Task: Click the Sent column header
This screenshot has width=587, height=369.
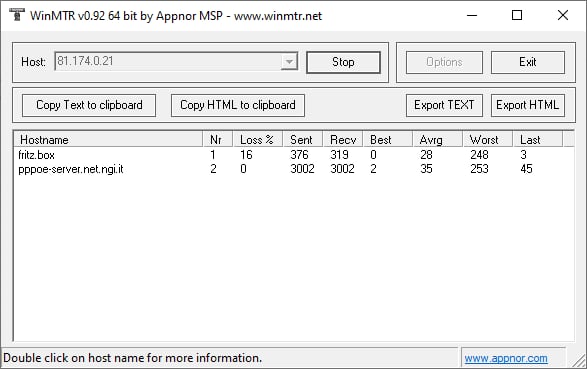Action: pos(302,140)
